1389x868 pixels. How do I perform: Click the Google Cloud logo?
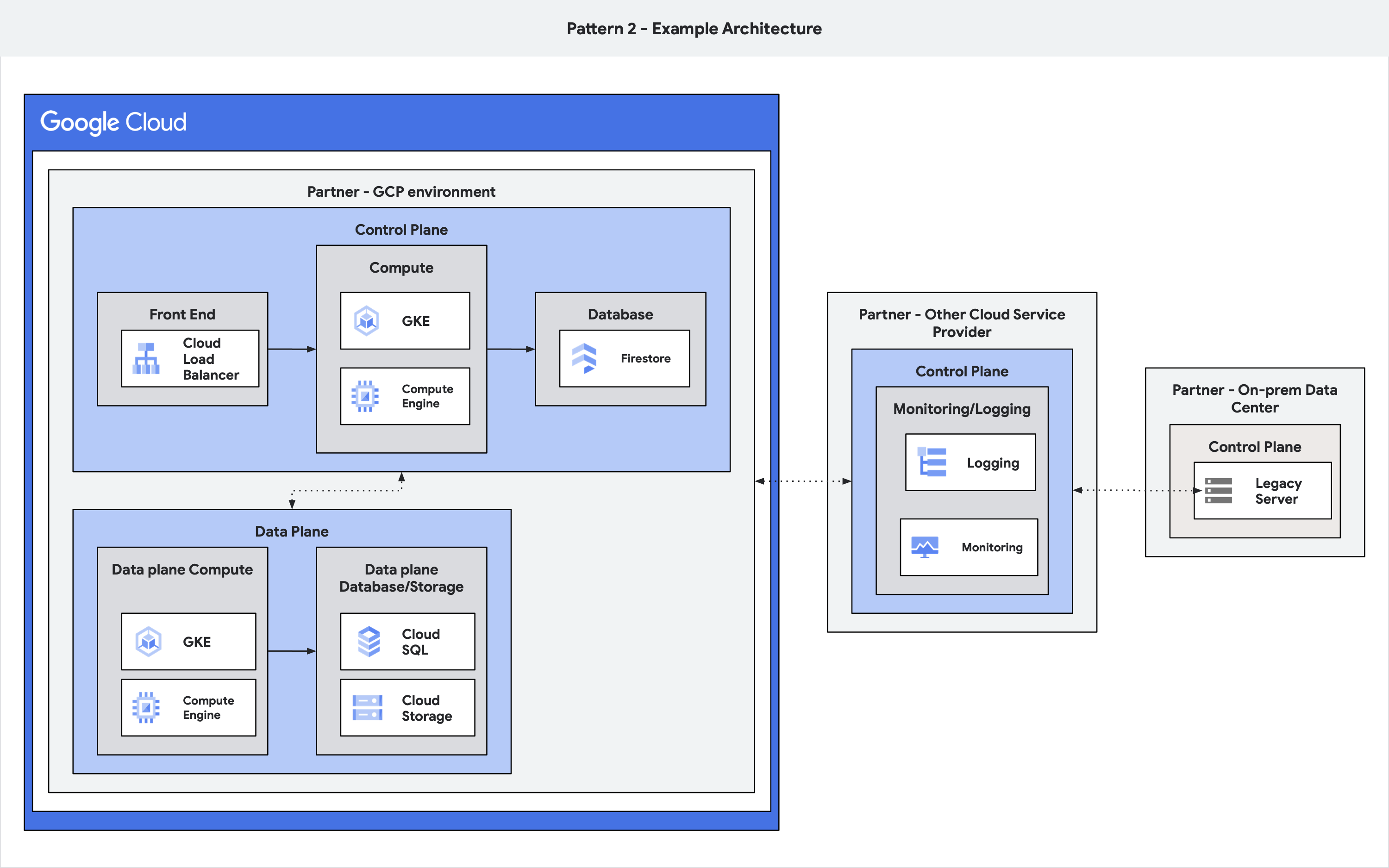coord(113,122)
